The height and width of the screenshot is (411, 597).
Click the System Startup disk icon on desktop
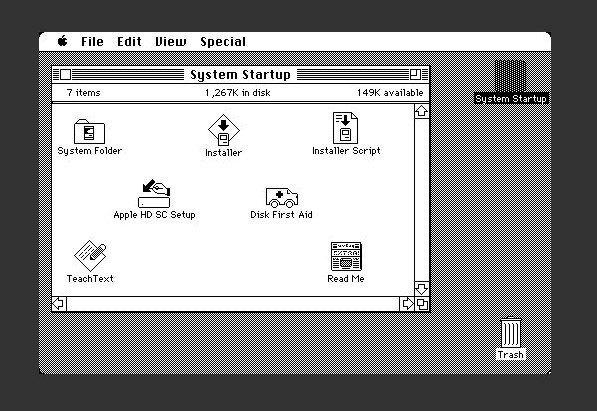point(511,76)
